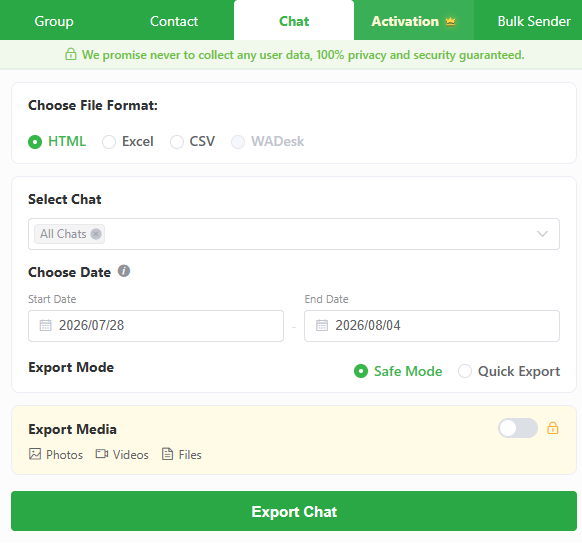Click the Photos image icon

pyautogui.click(x=35, y=454)
